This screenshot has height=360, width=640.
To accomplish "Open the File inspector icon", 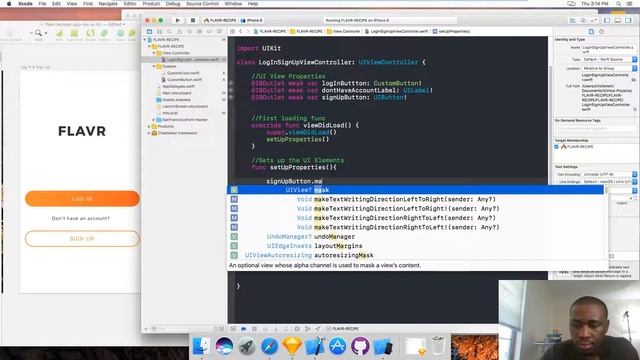I will 591,31.
